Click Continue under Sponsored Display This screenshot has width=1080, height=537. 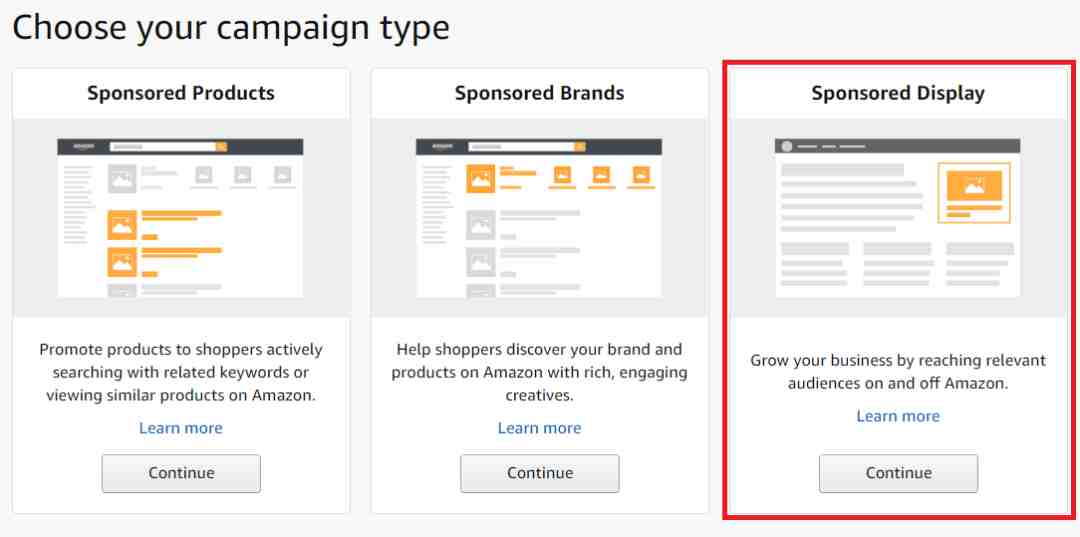[899, 473]
